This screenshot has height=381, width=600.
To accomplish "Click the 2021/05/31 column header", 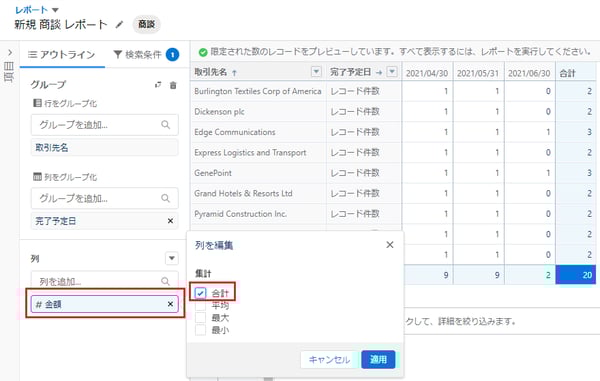I will [x=478, y=73].
